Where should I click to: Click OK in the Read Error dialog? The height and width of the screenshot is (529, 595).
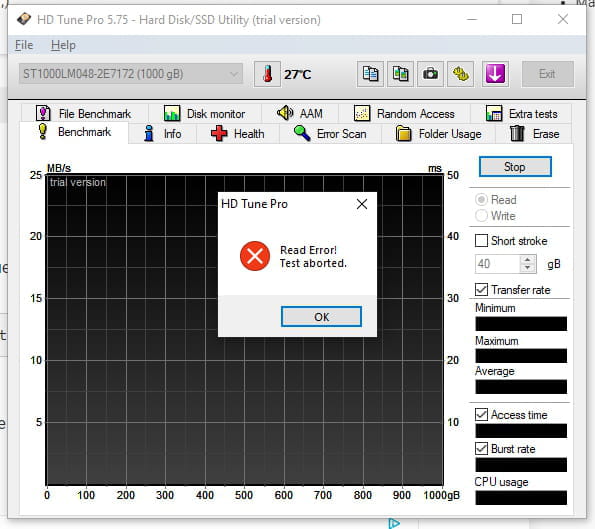pos(321,316)
